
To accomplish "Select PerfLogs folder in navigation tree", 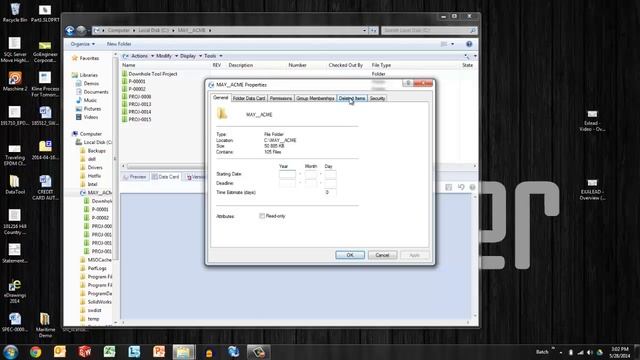I will [x=97, y=268].
